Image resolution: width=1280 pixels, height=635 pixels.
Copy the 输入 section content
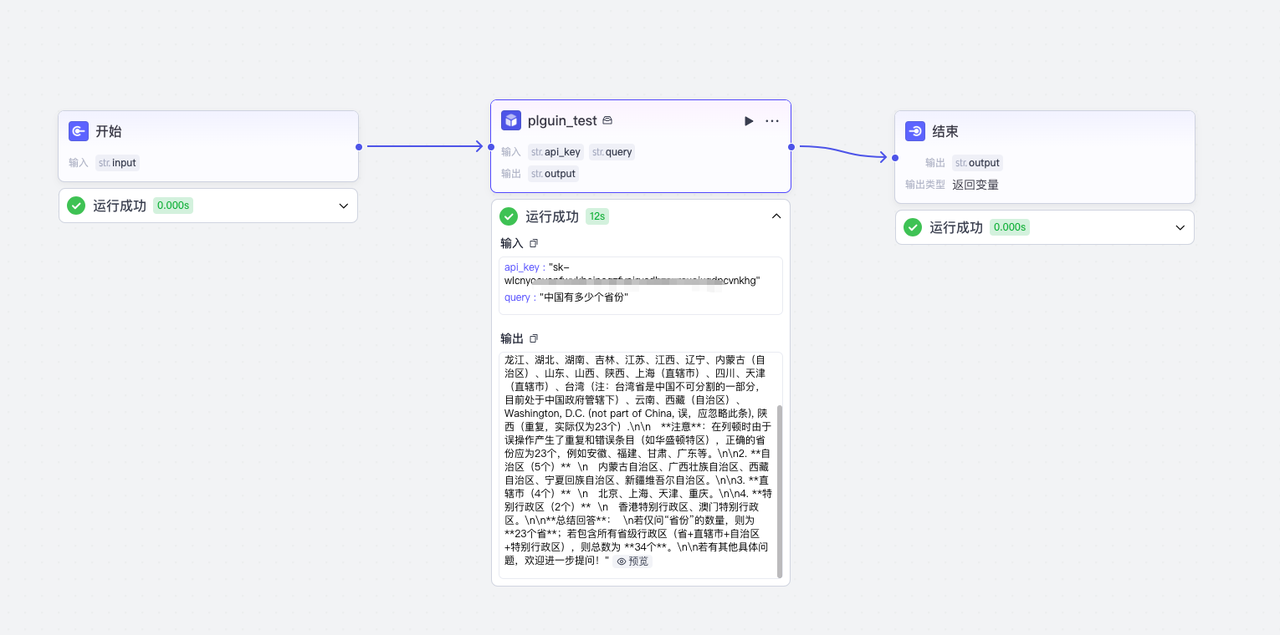pos(533,243)
